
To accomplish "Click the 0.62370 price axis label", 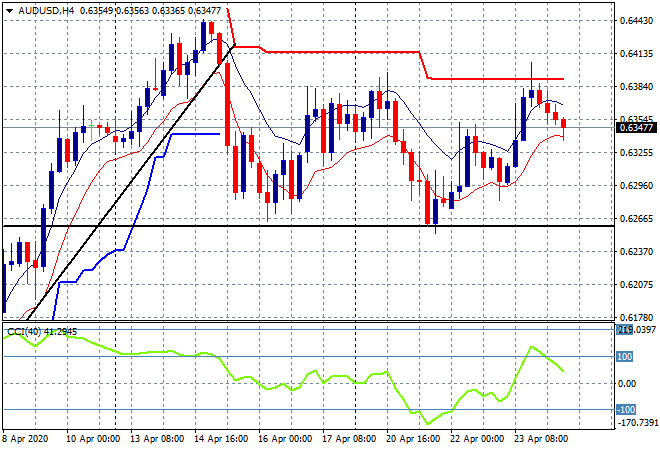I will 636,251.
